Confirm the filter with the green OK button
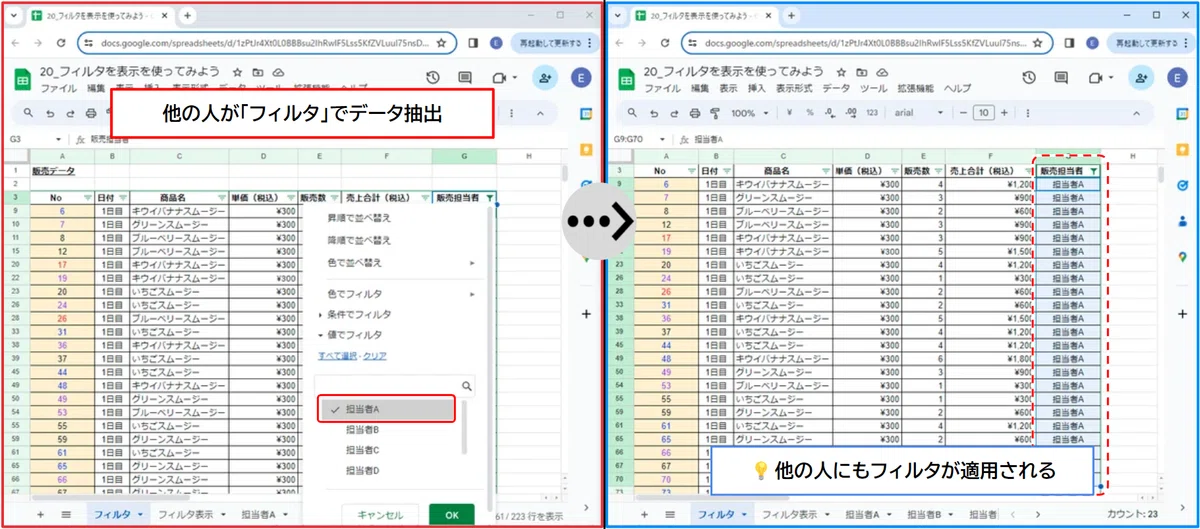The height and width of the screenshot is (529, 1200). [x=451, y=515]
